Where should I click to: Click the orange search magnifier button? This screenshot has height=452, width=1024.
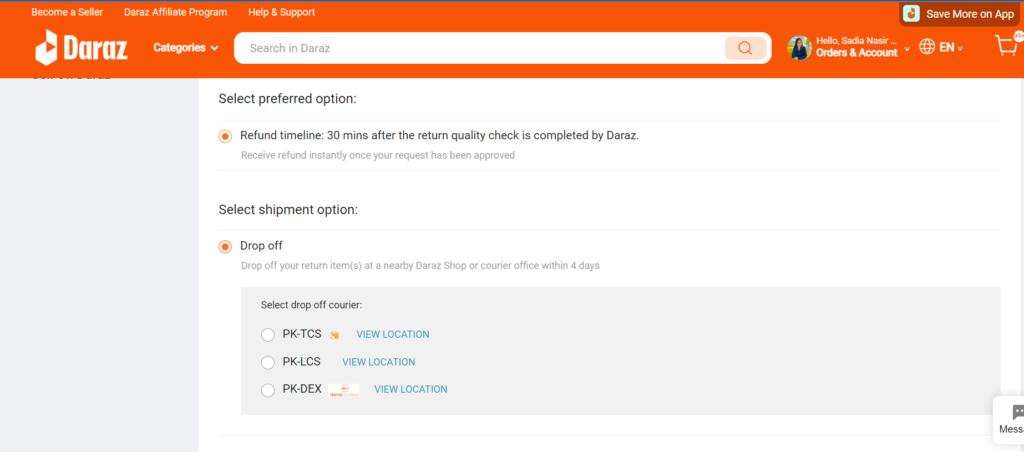[745, 48]
